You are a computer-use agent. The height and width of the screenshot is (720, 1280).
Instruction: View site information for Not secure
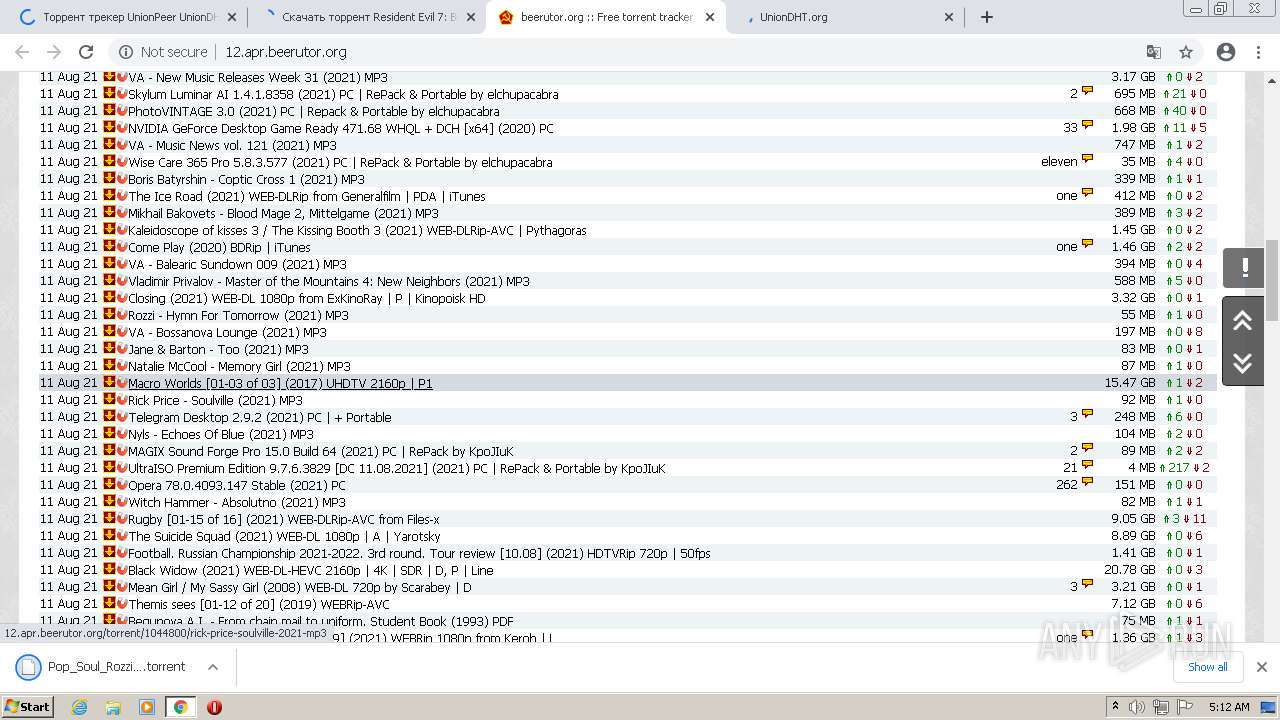(x=163, y=52)
